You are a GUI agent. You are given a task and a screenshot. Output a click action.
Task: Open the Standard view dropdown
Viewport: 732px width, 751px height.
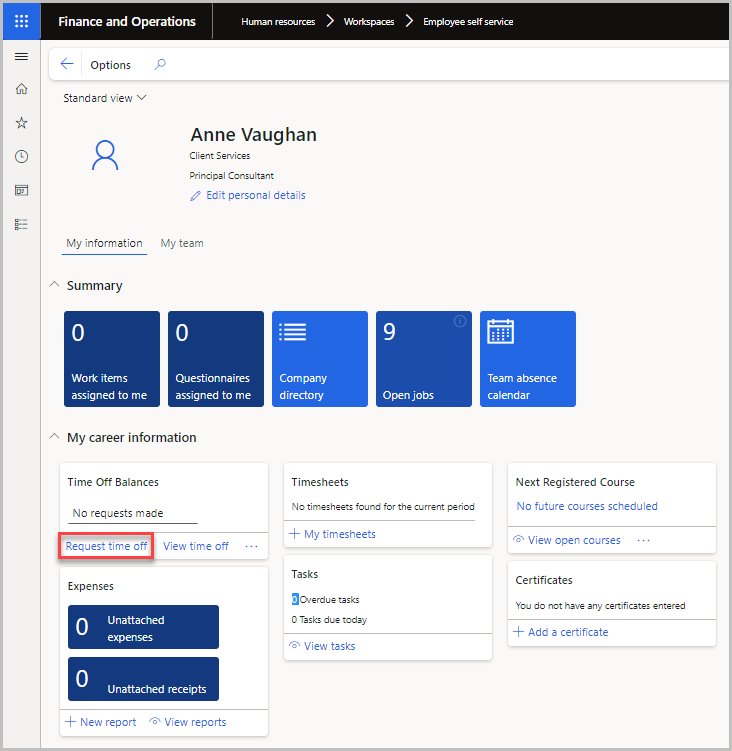coord(104,98)
